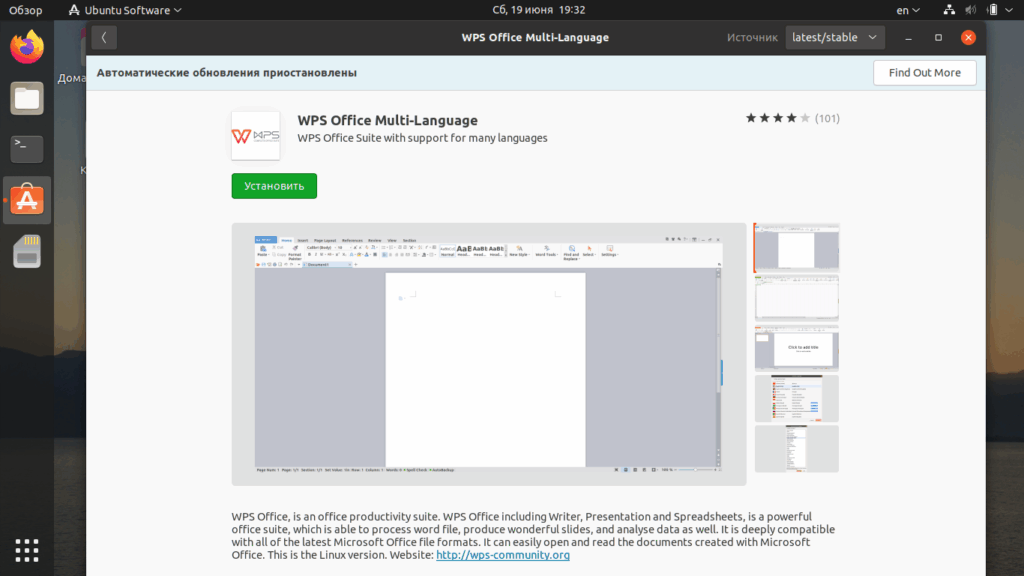Open the network status icon
1024x576 pixels.
[949, 10]
